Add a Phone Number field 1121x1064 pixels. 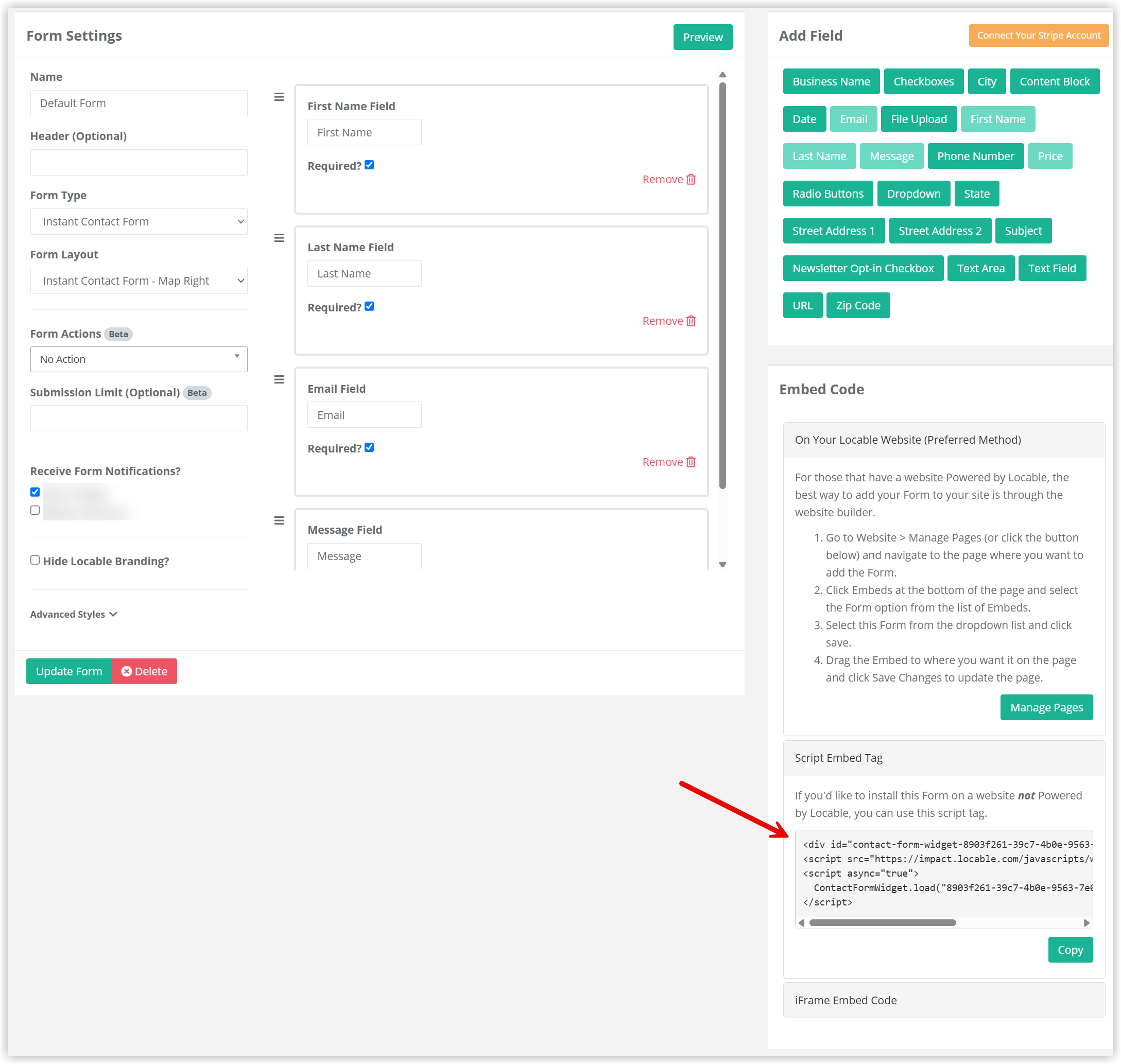tap(976, 156)
